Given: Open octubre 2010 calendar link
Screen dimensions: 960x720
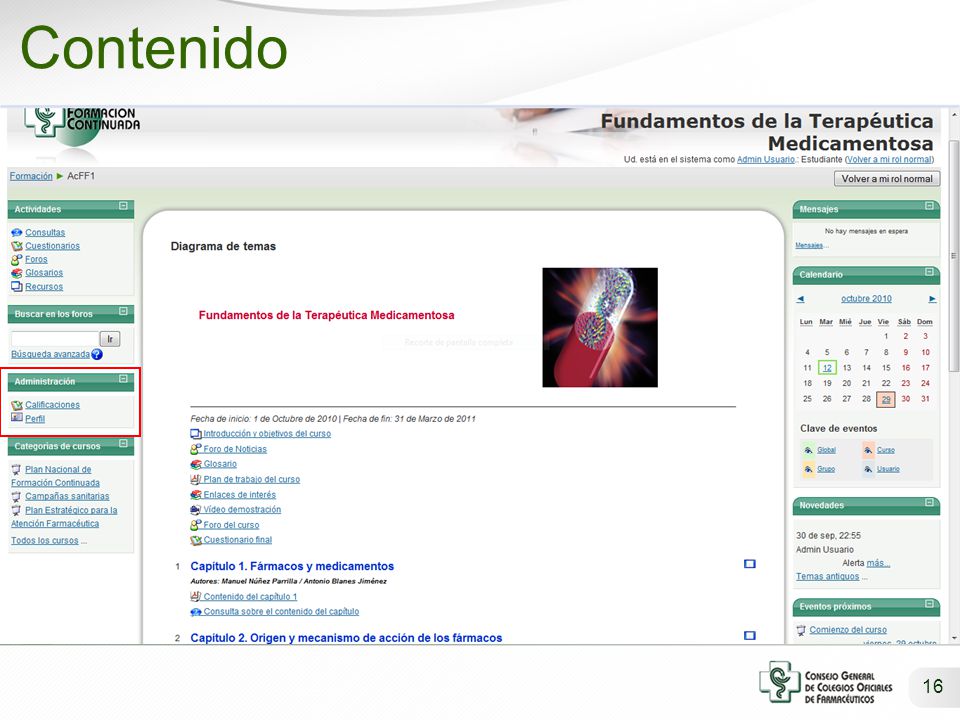Looking at the screenshot, I should tap(866, 299).
